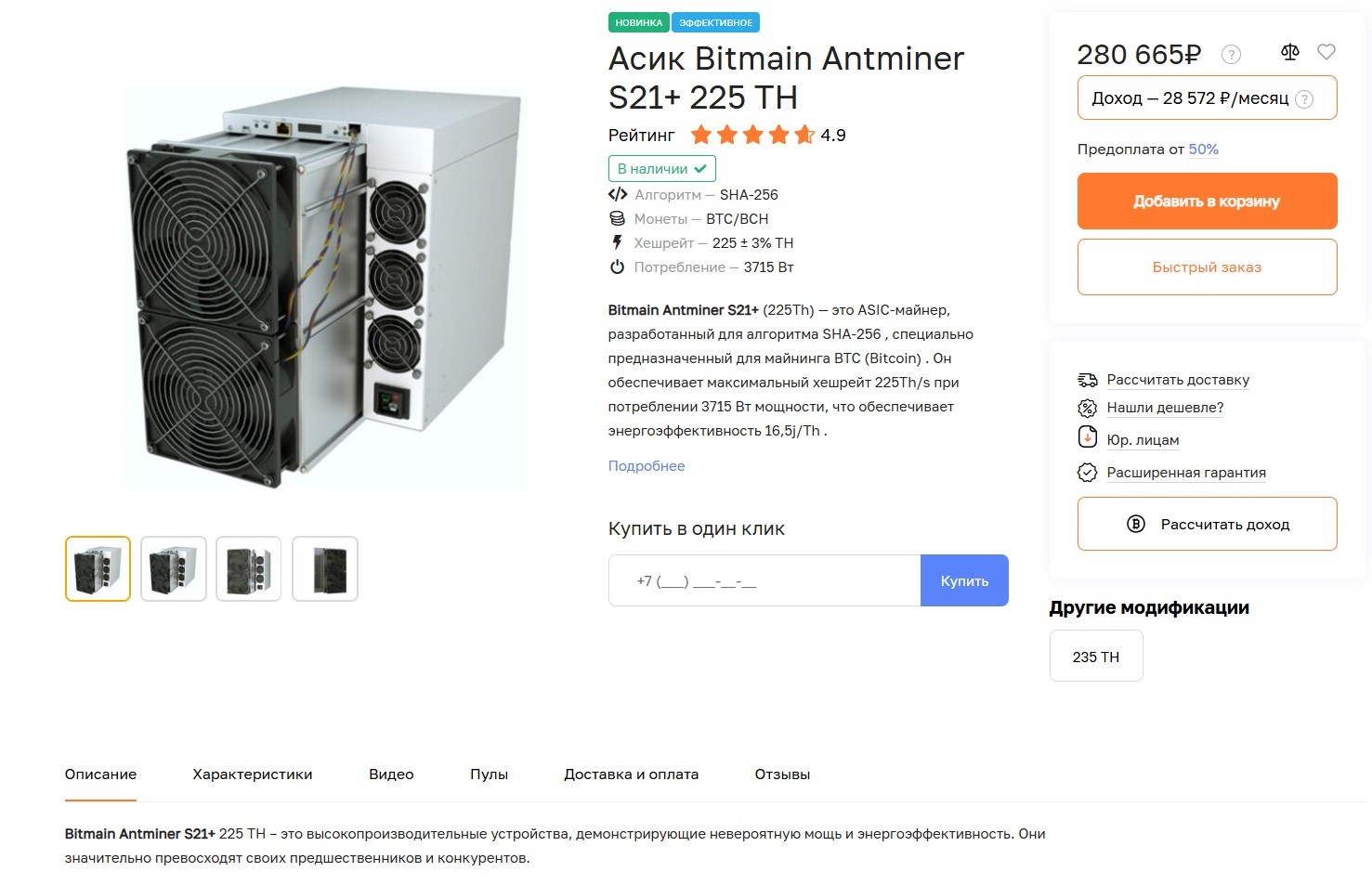Click the blue Купить button
The image size is (1372, 885).
[x=964, y=581]
